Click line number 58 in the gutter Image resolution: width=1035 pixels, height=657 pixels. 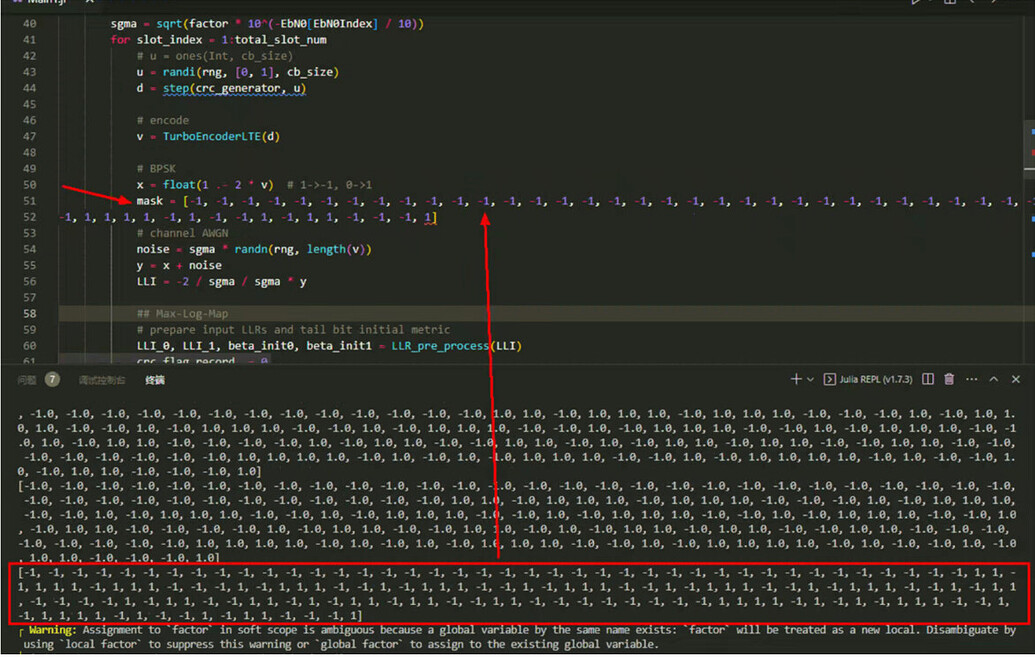point(29,314)
